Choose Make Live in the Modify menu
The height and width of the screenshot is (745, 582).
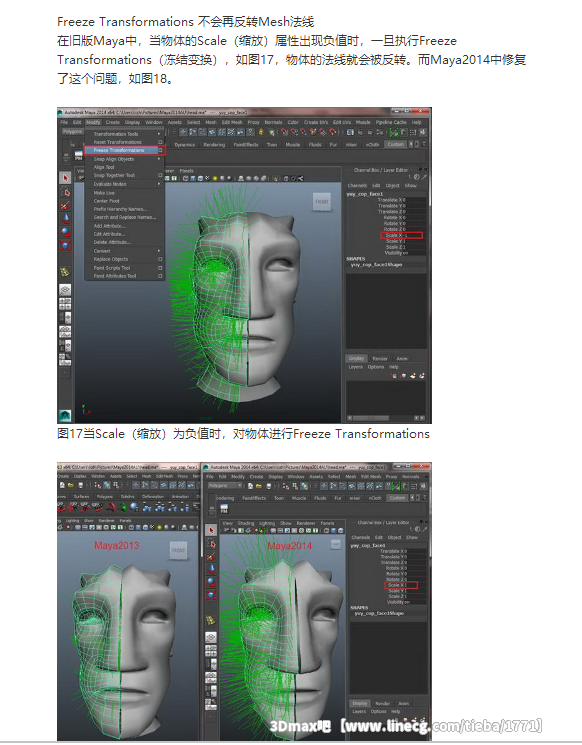pos(104,193)
